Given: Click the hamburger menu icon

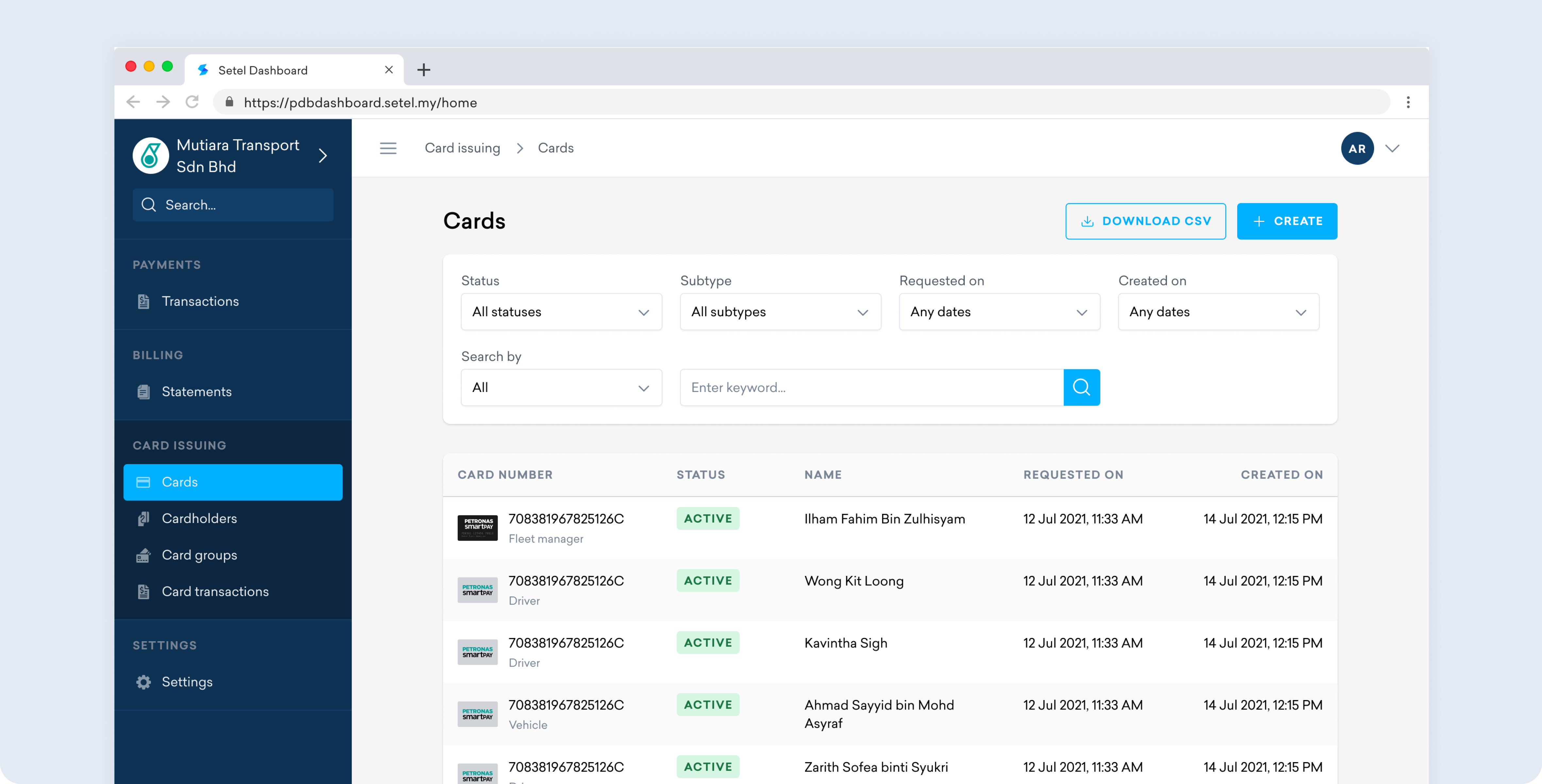Looking at the screenshot, I should click(388, 148).
